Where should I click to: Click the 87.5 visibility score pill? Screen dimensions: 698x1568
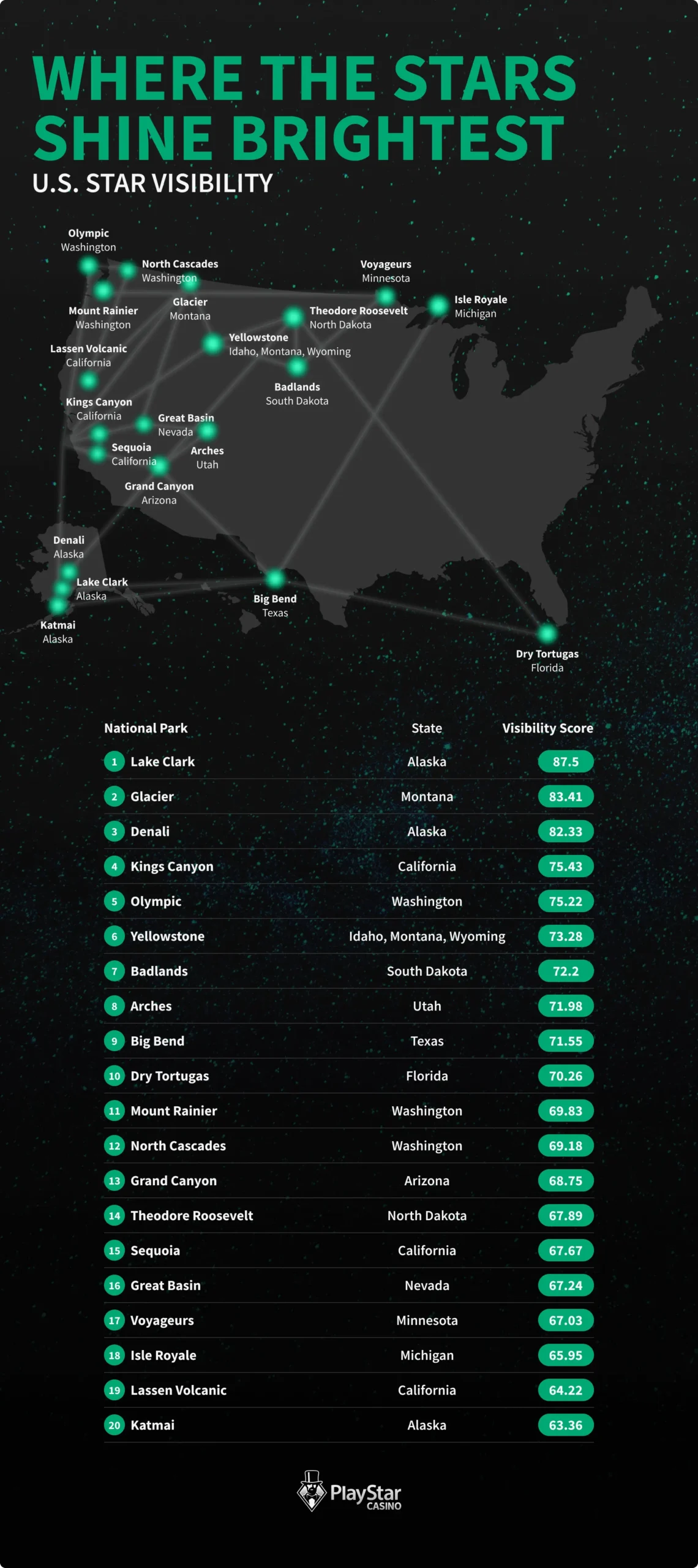566,761
